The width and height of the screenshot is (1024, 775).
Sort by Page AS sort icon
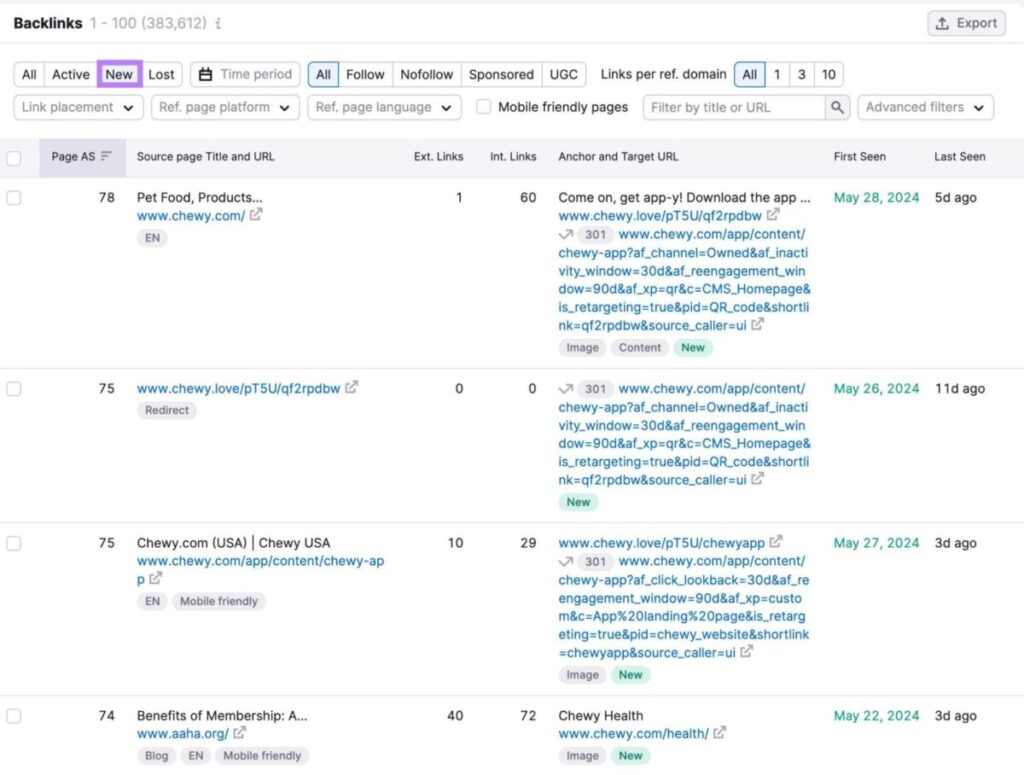[106, 156]
